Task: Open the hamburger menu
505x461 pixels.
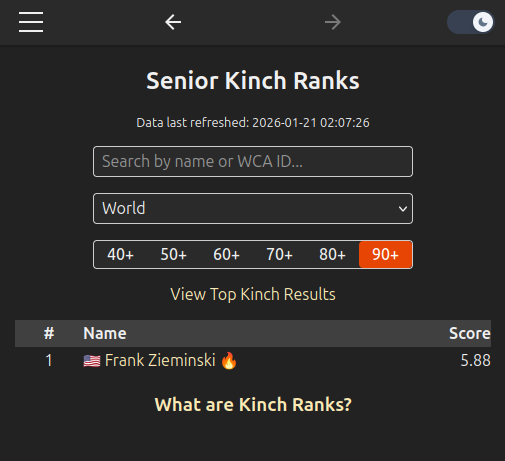Action: (x=31, y=22)
